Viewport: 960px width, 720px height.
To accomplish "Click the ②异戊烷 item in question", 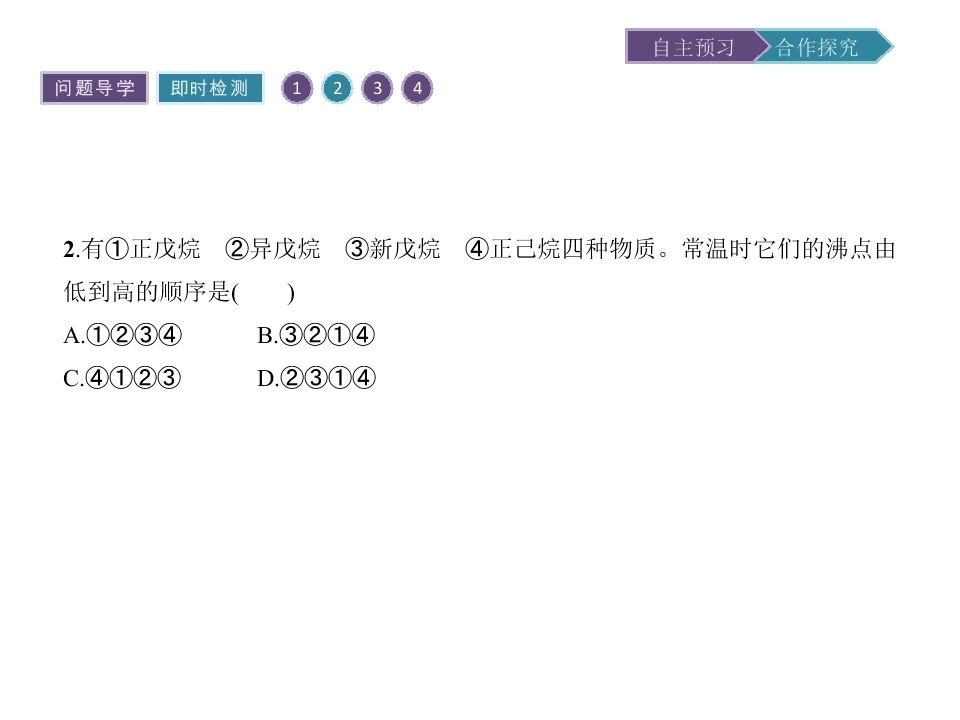I will (273, 249).
